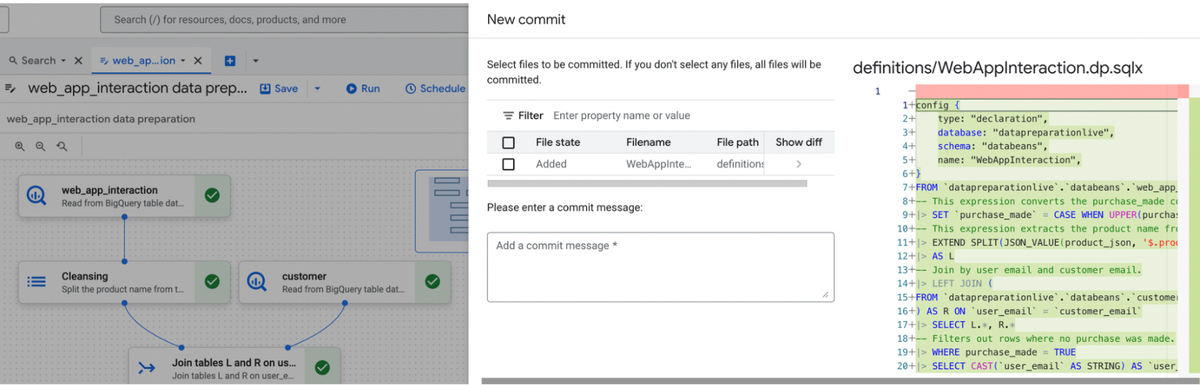Click the File path column header
1200x385 pixels.
(738, 142)
